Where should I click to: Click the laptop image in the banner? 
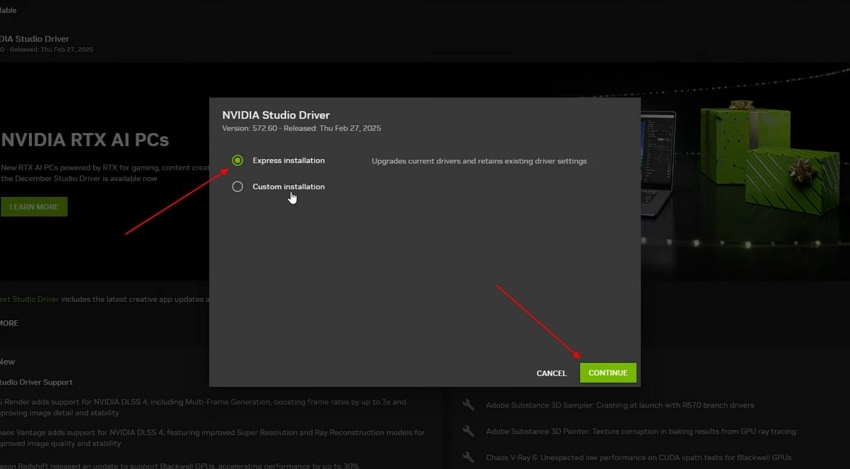pos(658,164)
